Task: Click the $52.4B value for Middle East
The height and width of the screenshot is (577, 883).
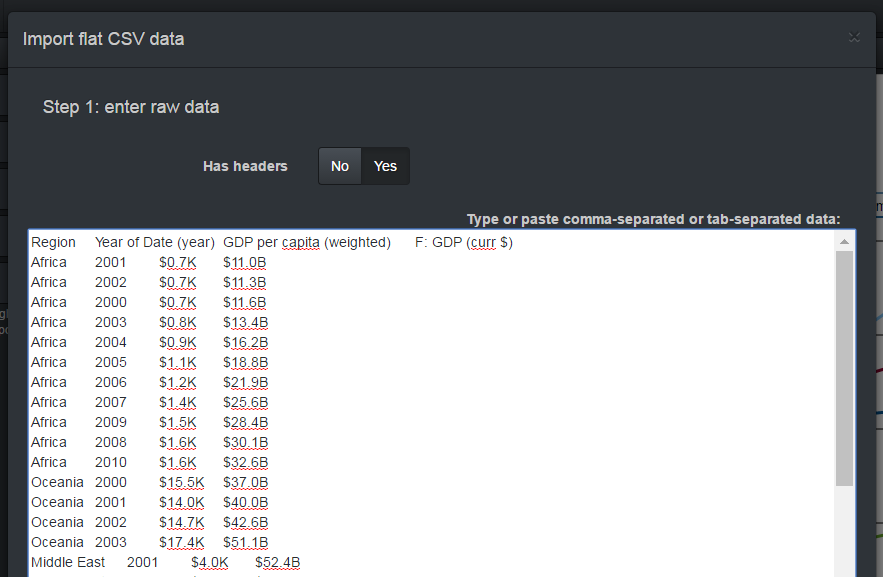Action: [277, 562]
